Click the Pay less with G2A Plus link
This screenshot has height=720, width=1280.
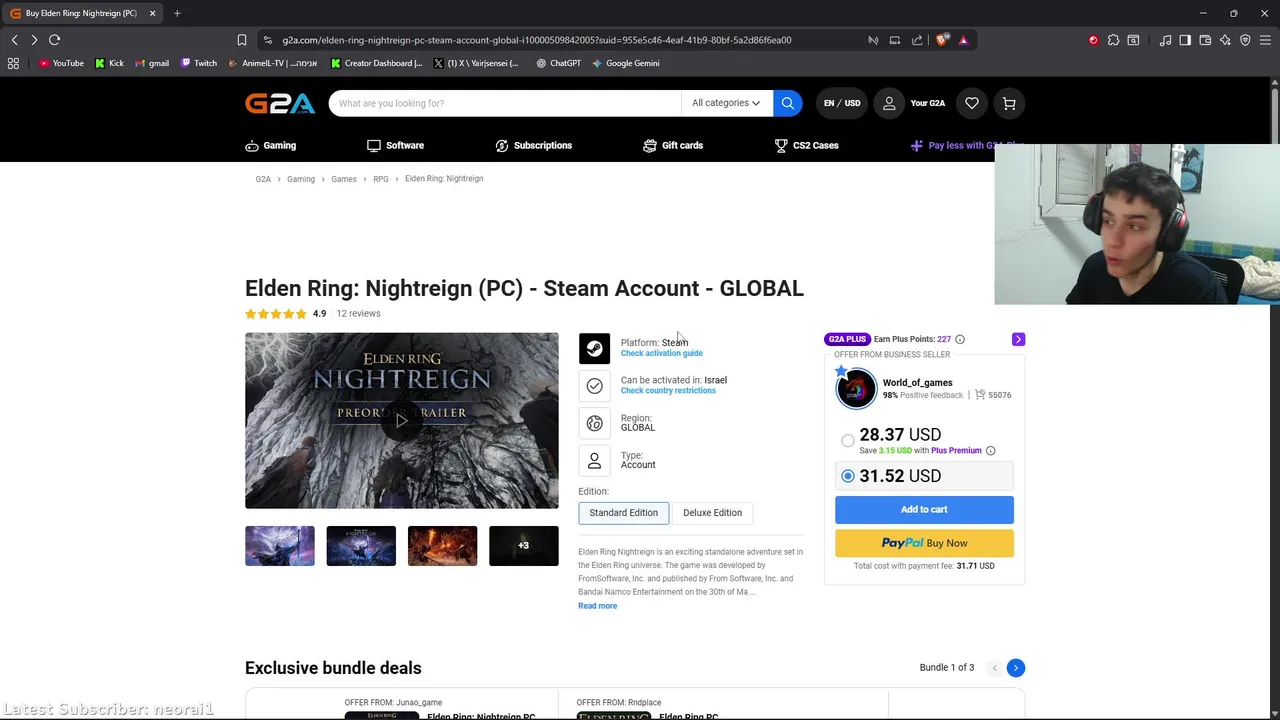coord(968,145)
